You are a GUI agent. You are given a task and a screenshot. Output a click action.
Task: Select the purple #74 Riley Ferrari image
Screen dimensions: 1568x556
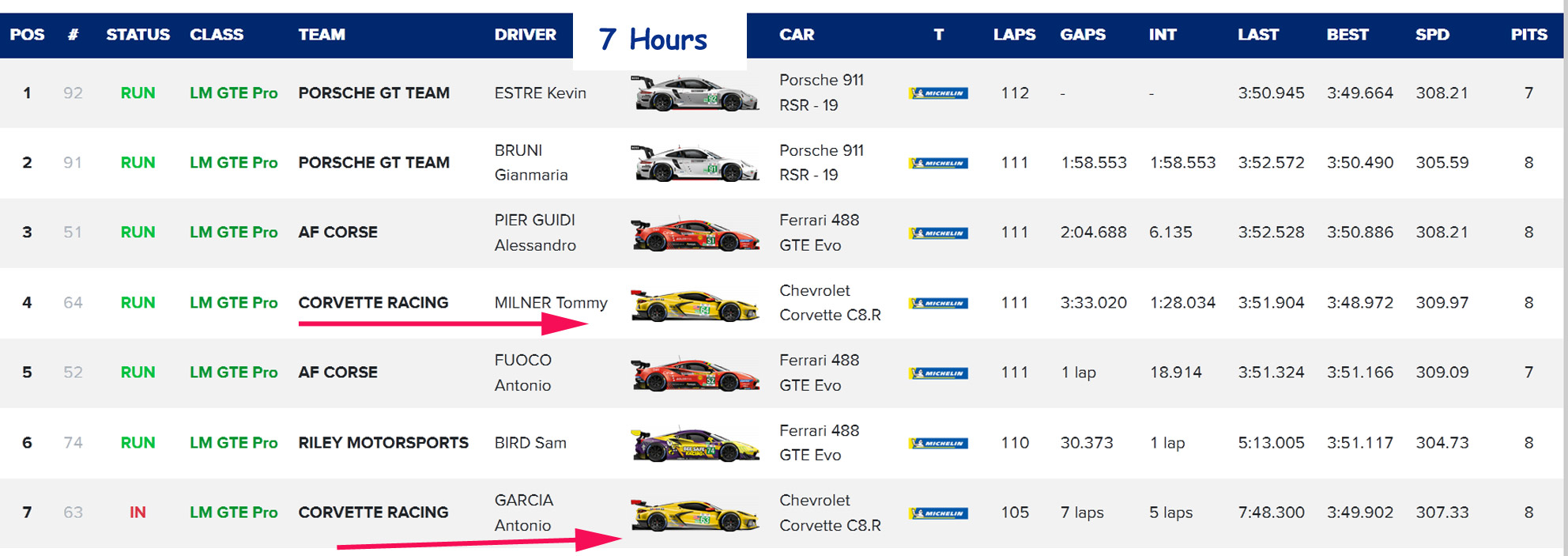694,444
